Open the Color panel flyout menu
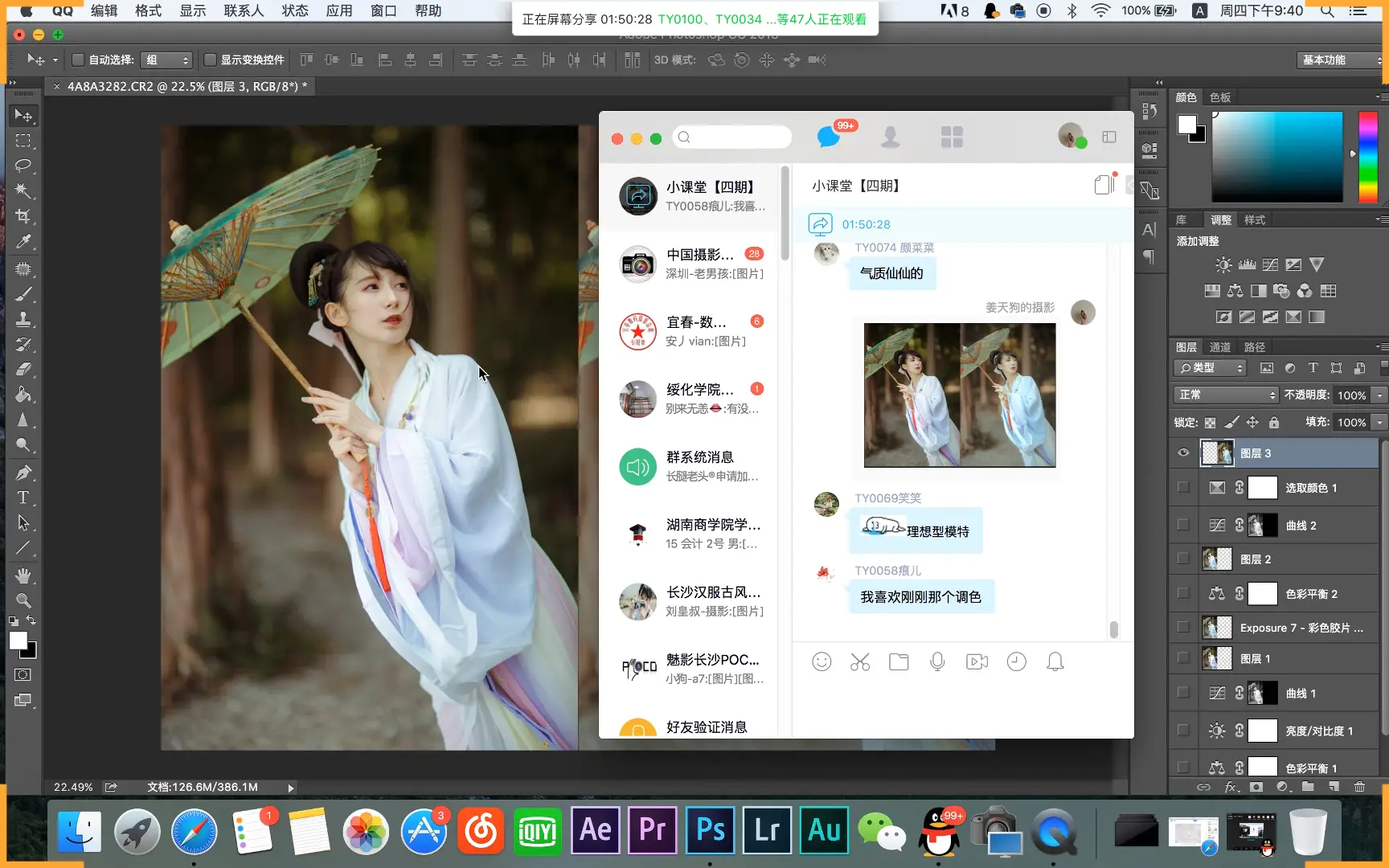This screenshot has height=868, width=1389. click(x=1380, y=97)
